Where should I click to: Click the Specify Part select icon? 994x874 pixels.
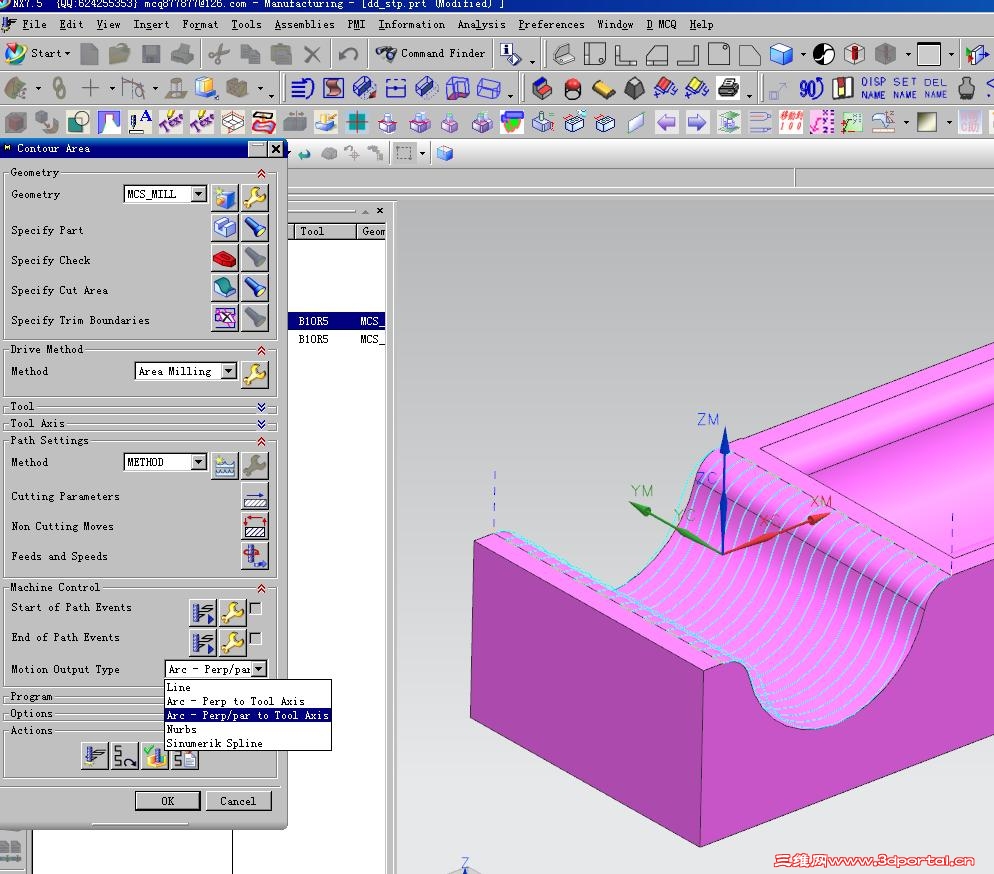coord(225,229)
